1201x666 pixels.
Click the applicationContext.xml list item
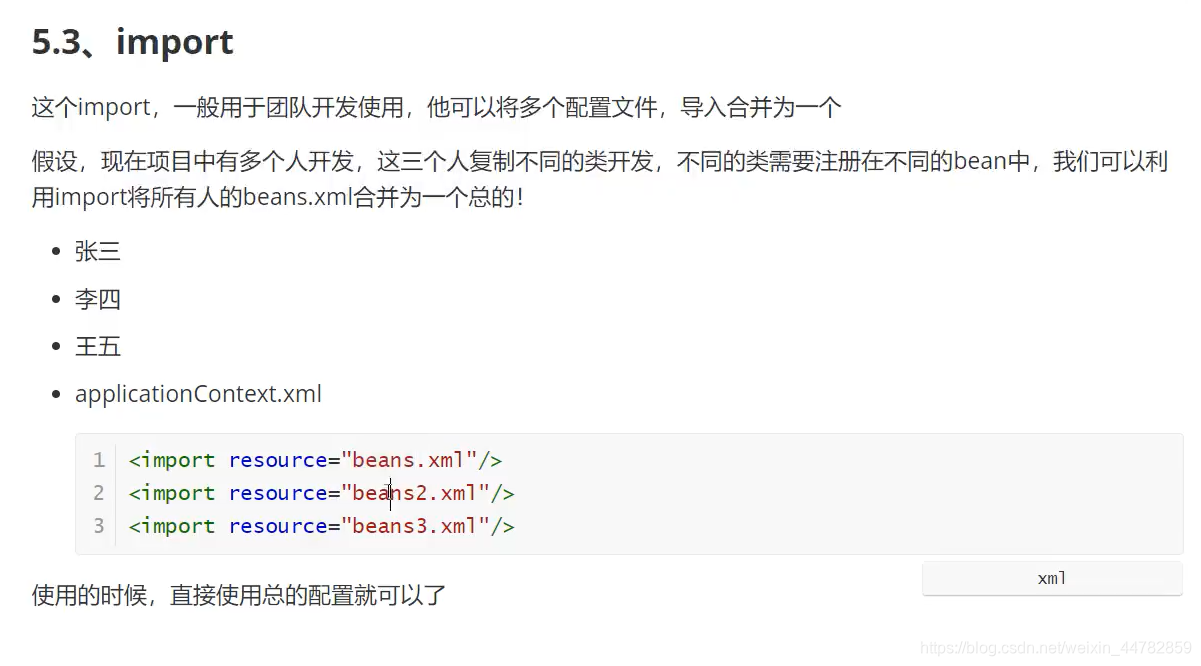198,394
